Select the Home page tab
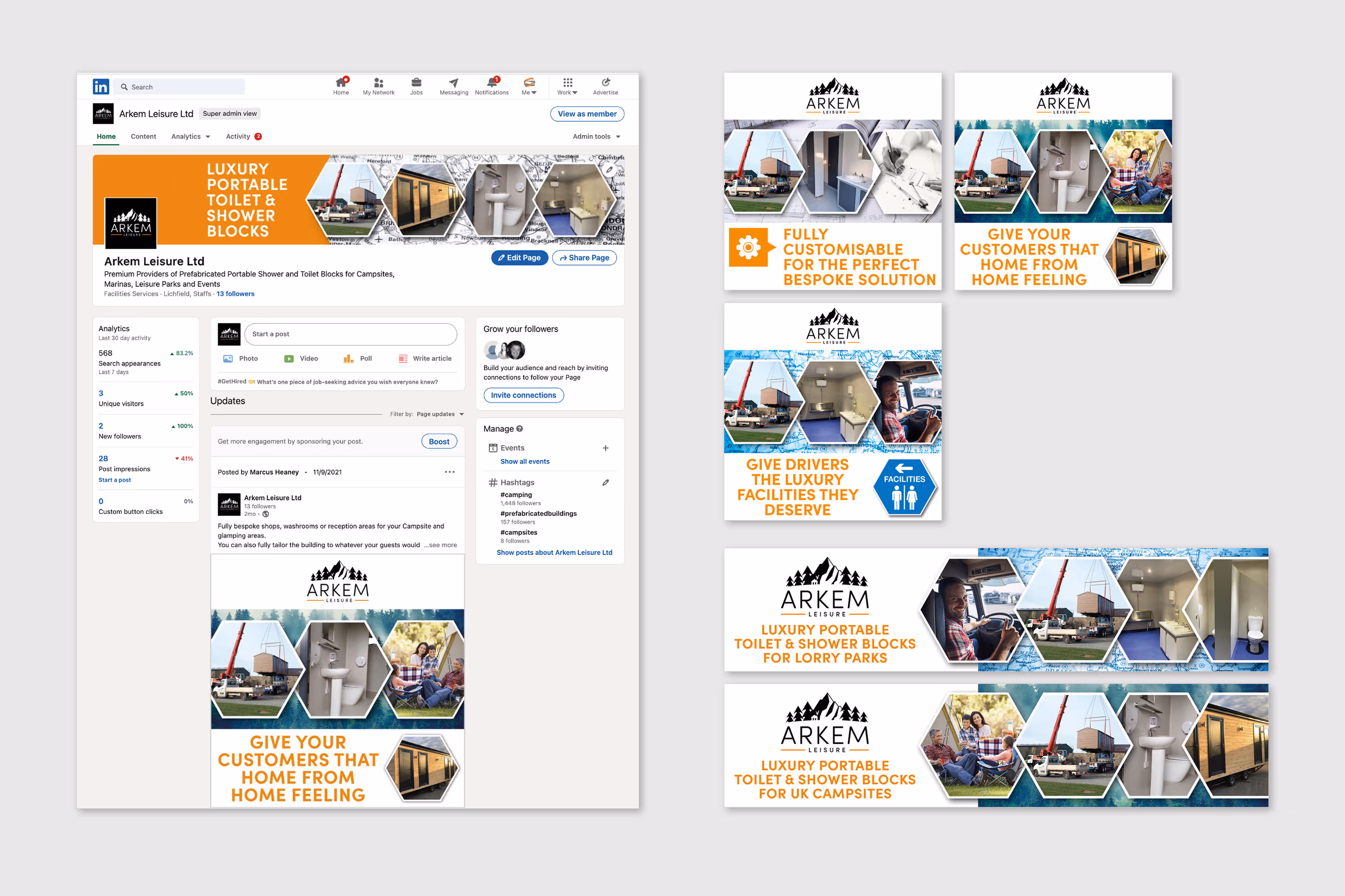Viewport: 1345px width, 896px height. click(x=106, y=136)
